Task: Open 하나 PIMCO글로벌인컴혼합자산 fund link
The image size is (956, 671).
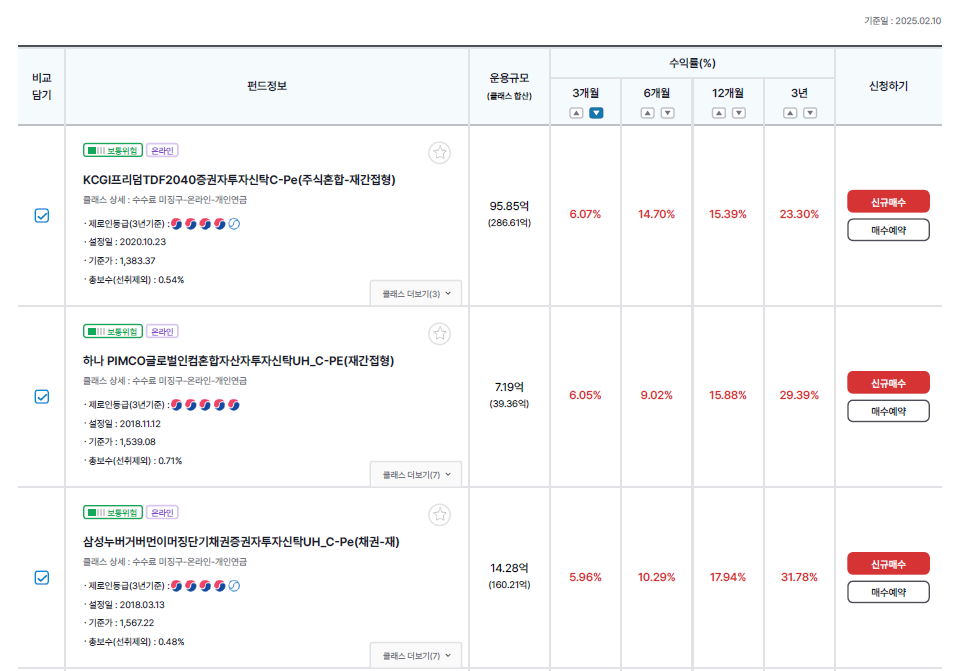Action: (238, 361)
